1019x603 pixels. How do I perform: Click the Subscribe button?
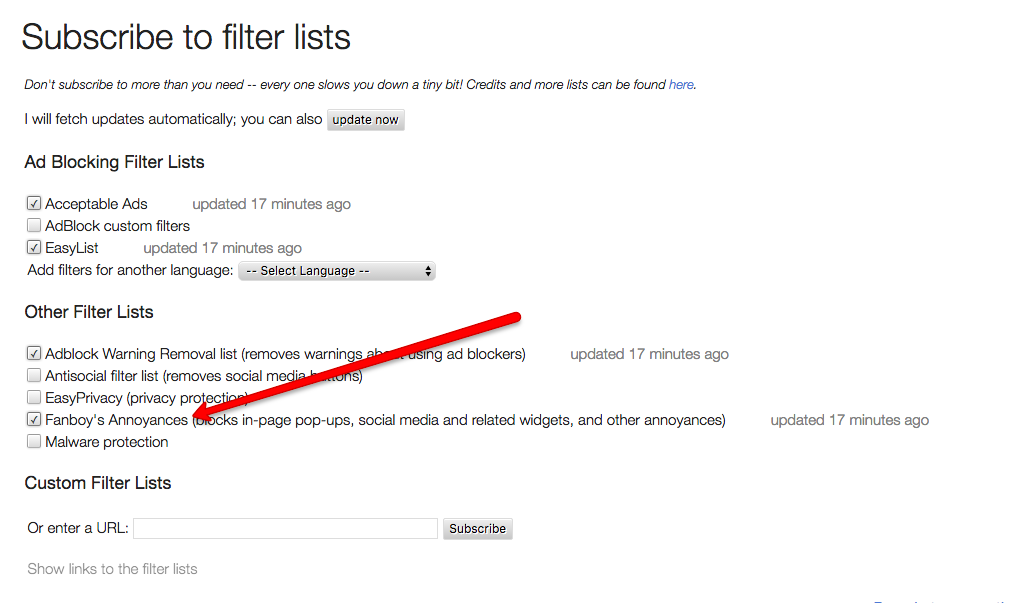click(x=477, y=528)
